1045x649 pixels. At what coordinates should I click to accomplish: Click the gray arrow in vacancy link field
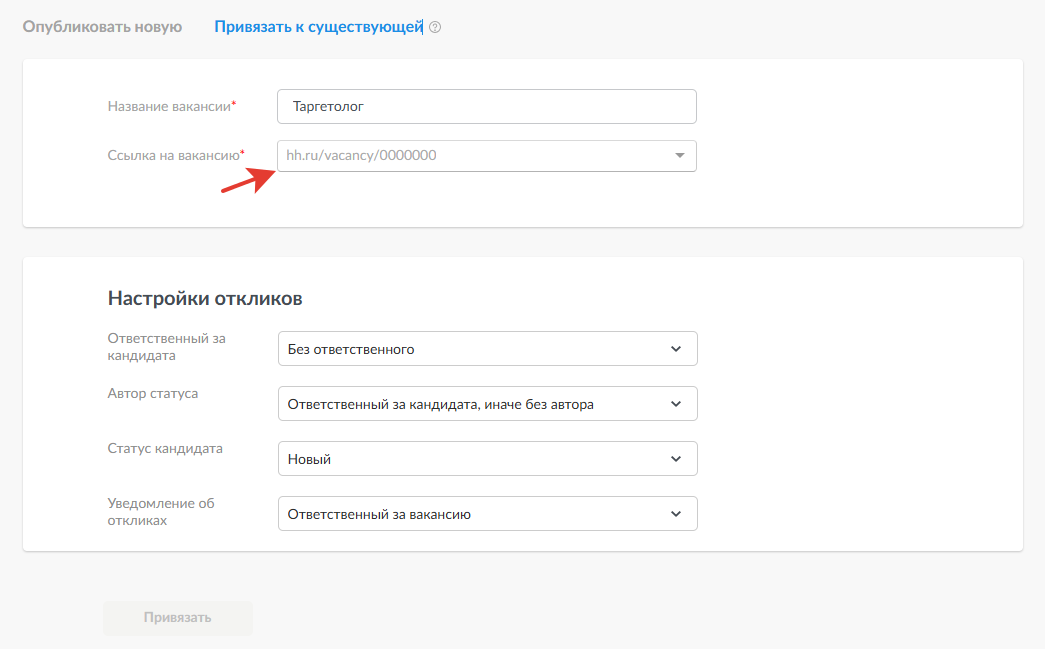pos(680,156)
